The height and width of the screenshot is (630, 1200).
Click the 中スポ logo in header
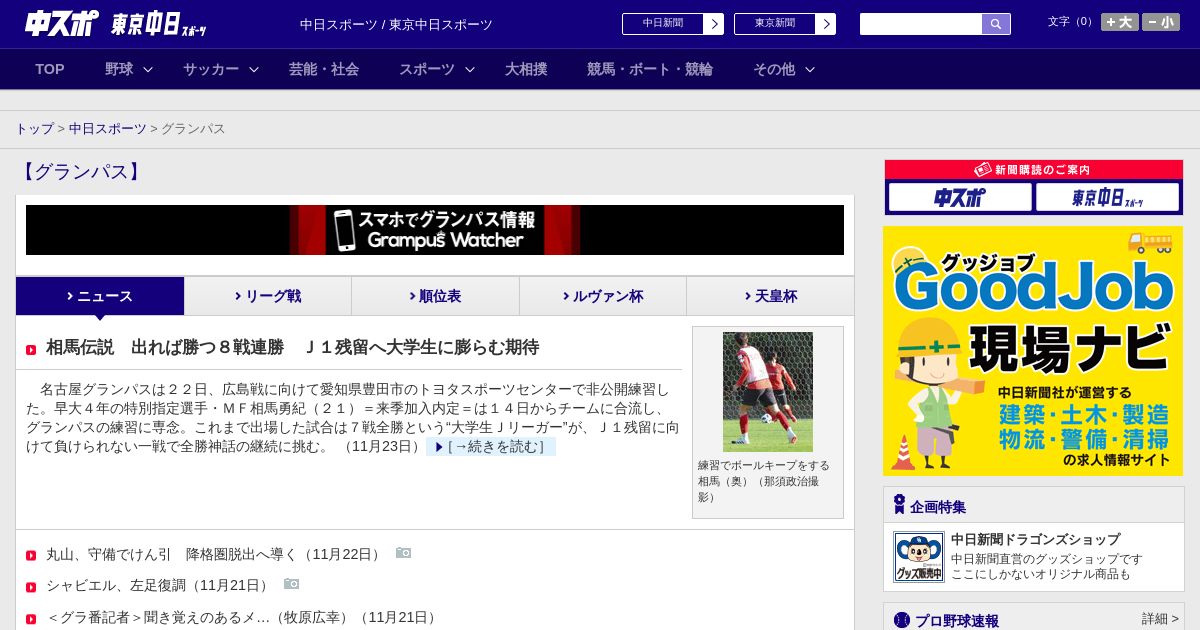tap(62, 23)
